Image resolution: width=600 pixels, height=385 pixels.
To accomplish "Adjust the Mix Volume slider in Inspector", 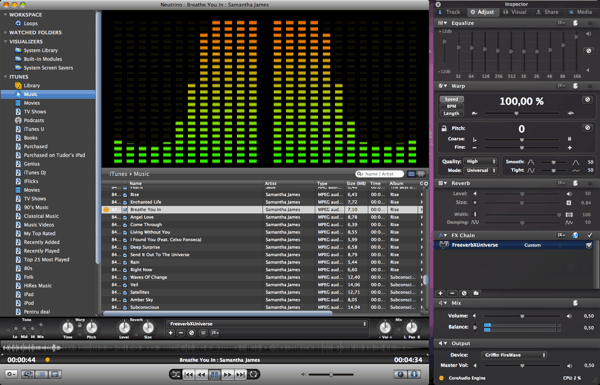I will click(x=522, y=316).
